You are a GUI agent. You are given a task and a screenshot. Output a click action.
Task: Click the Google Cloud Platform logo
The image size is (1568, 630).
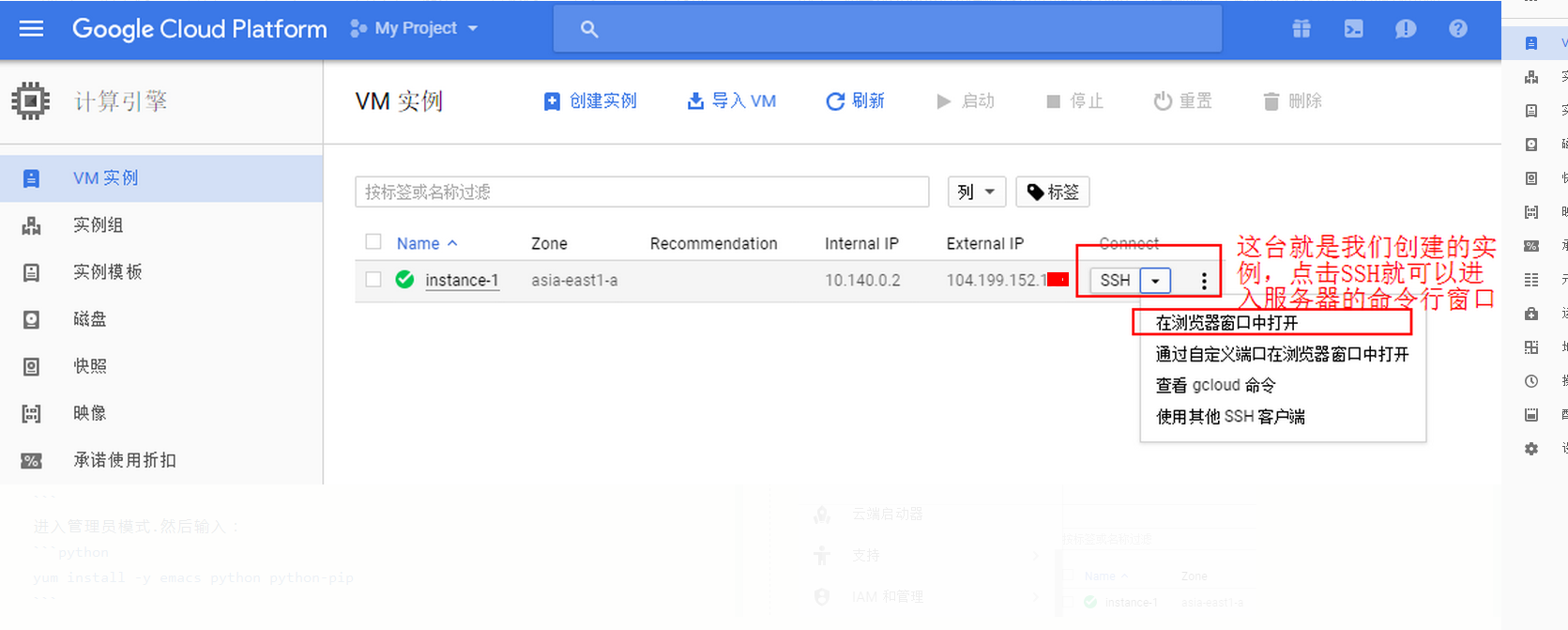(199, 29)
